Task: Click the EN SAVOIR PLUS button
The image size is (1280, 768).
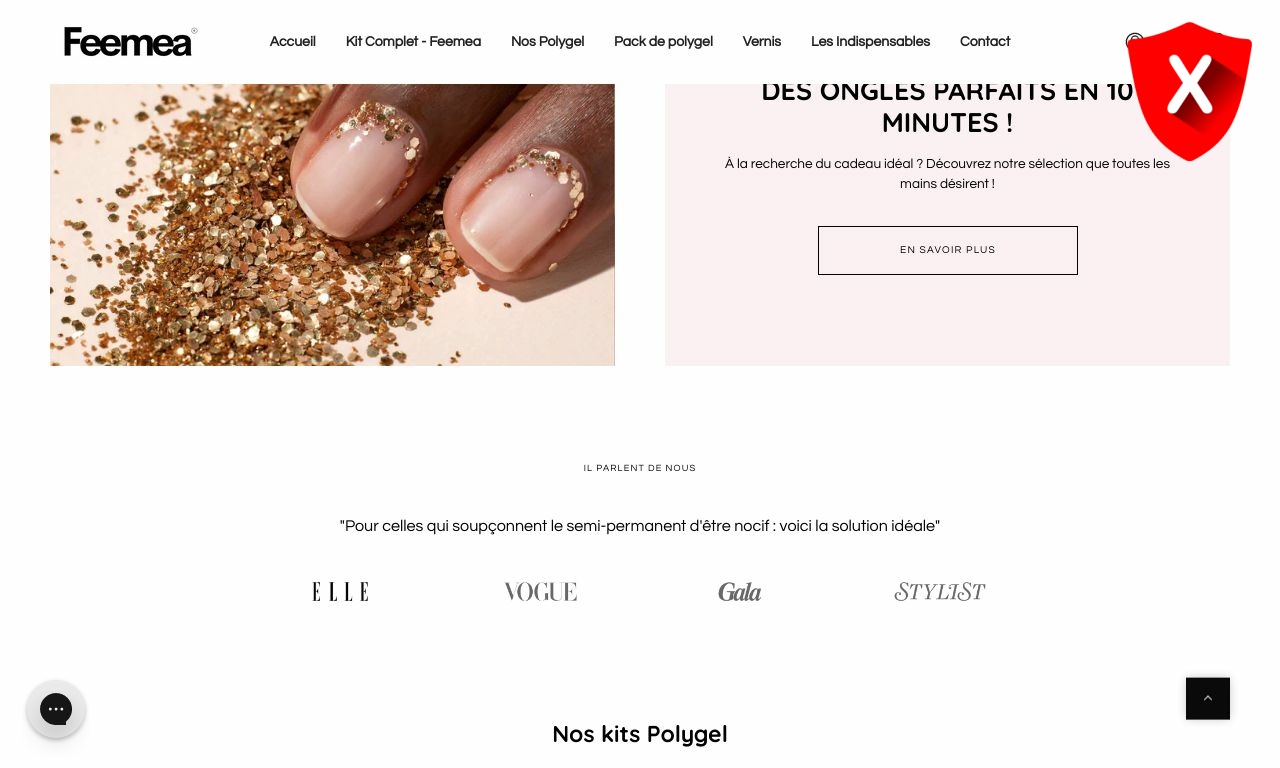Action: click(948, 250)
